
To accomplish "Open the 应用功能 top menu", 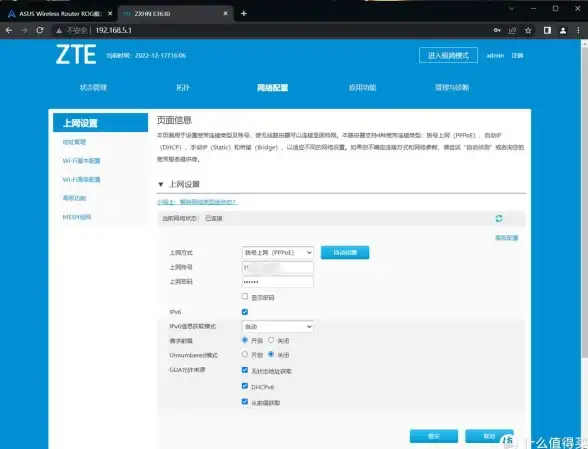I will 362,87.
